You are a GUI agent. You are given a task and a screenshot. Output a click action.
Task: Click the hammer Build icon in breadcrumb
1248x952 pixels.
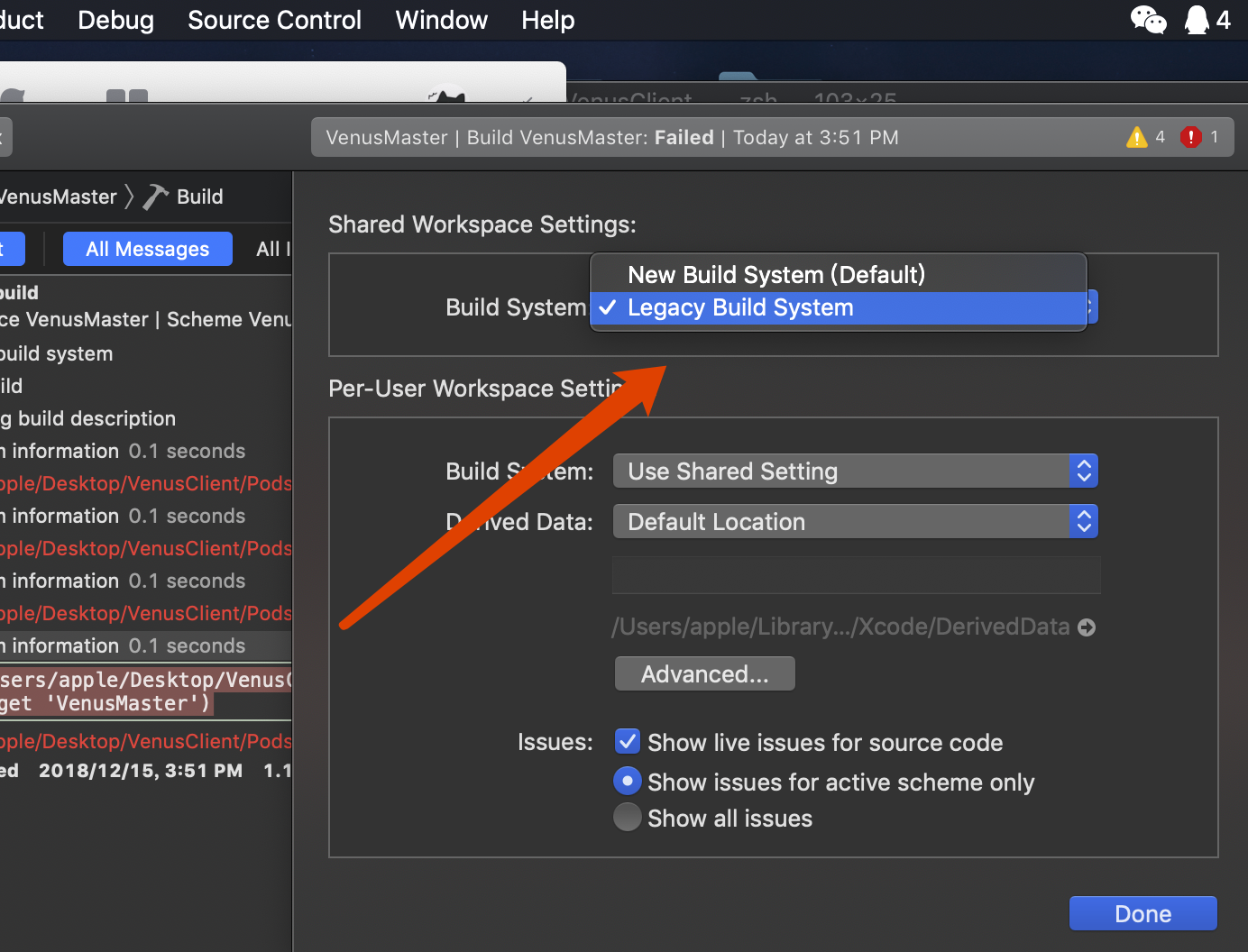coord(156,197)
